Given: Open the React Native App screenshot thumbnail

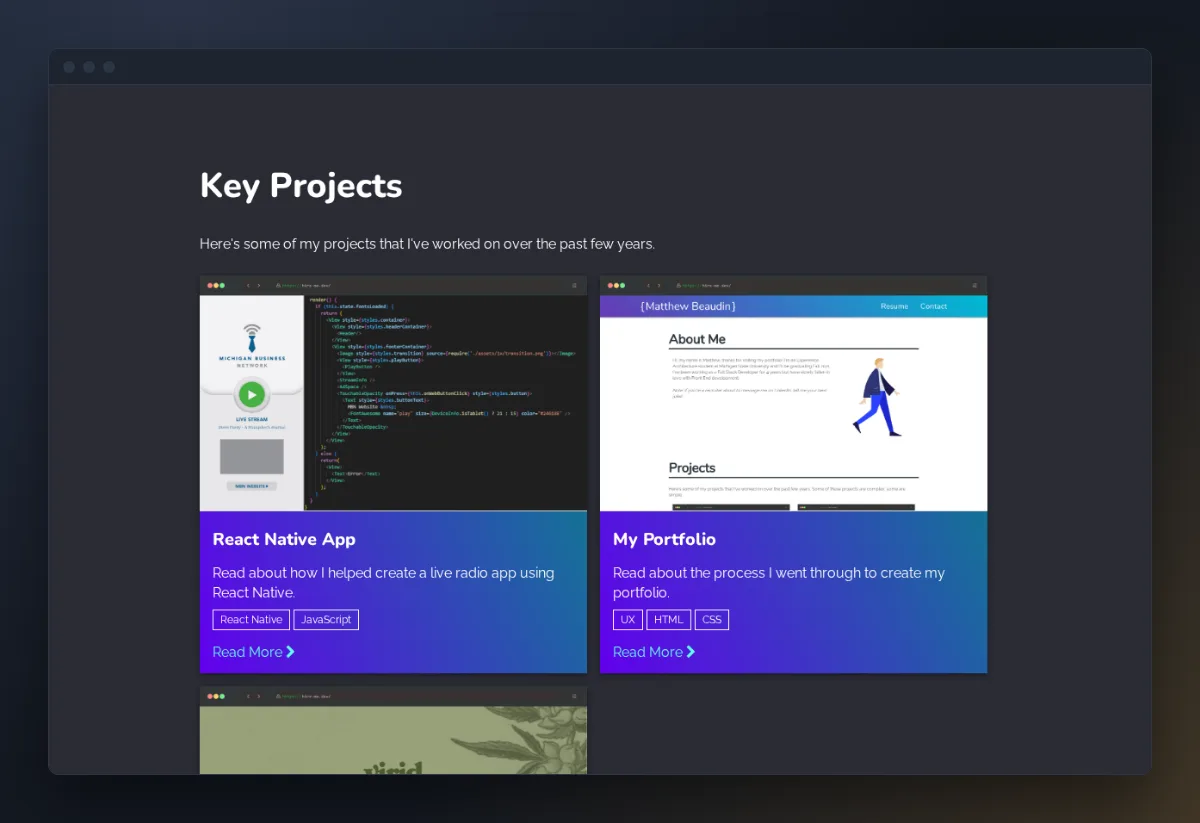Looking at the screenshot, I should pyautogui.click(x=393, y=394).
